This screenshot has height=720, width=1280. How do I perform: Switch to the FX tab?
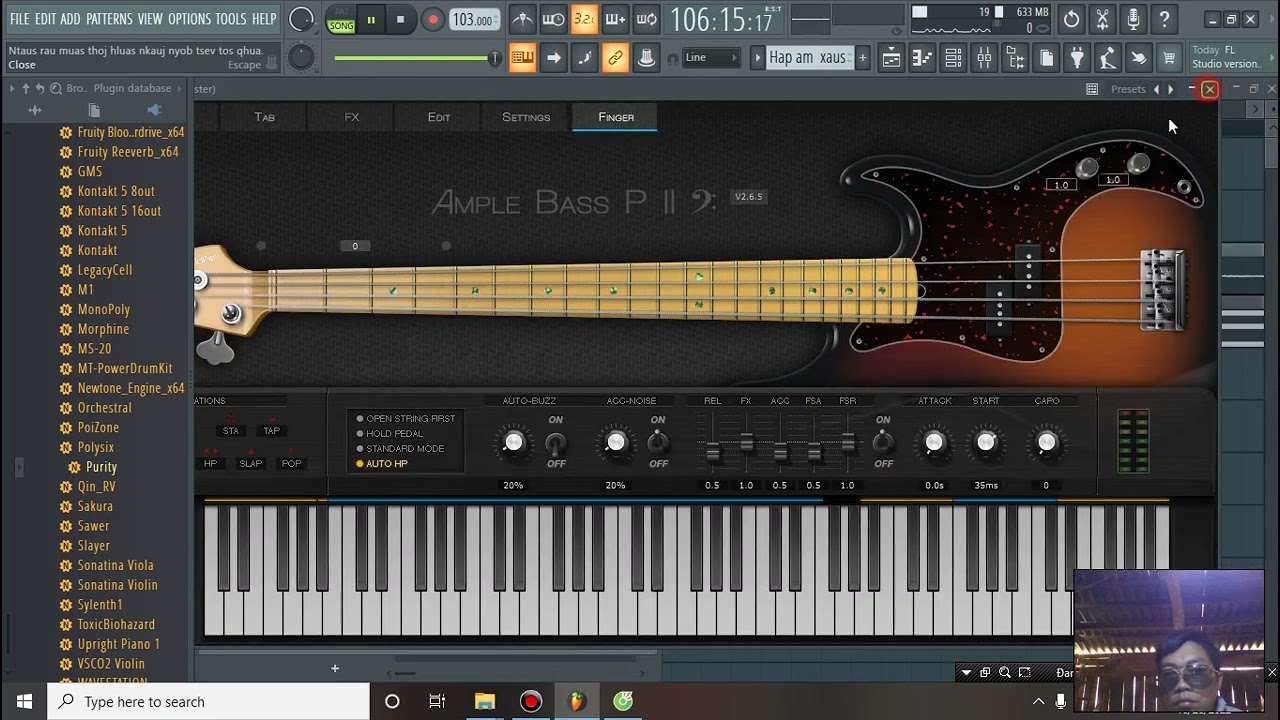click(352, 117)
